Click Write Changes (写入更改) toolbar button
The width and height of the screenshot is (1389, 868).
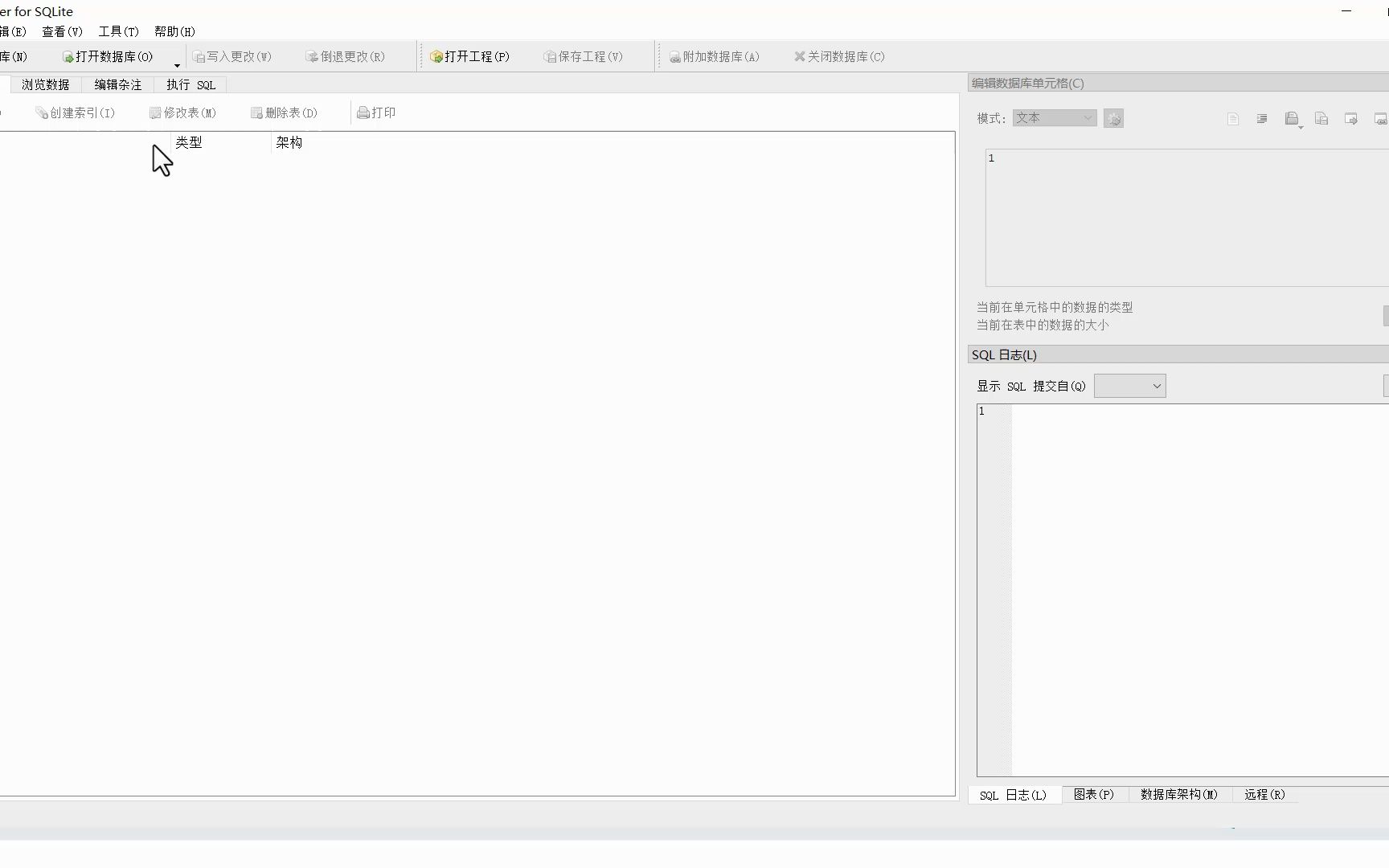232,57
